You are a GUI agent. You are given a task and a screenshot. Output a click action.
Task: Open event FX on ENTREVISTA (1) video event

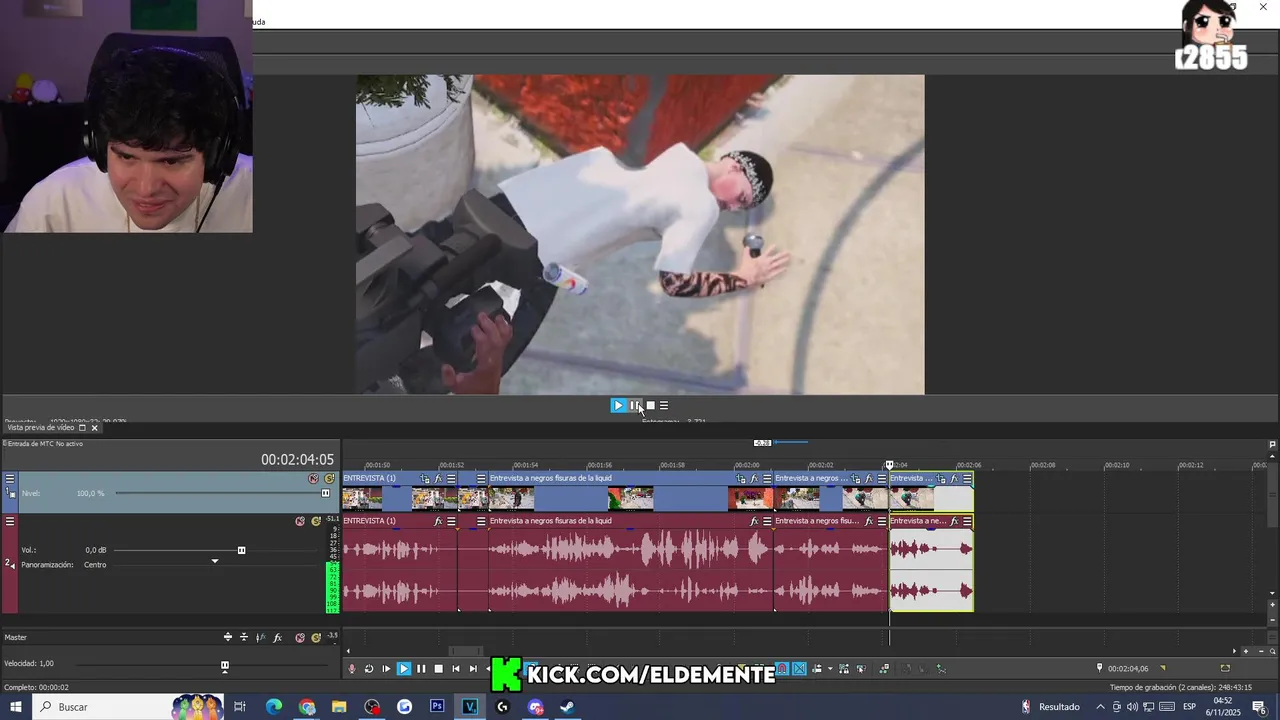point(438,479)
